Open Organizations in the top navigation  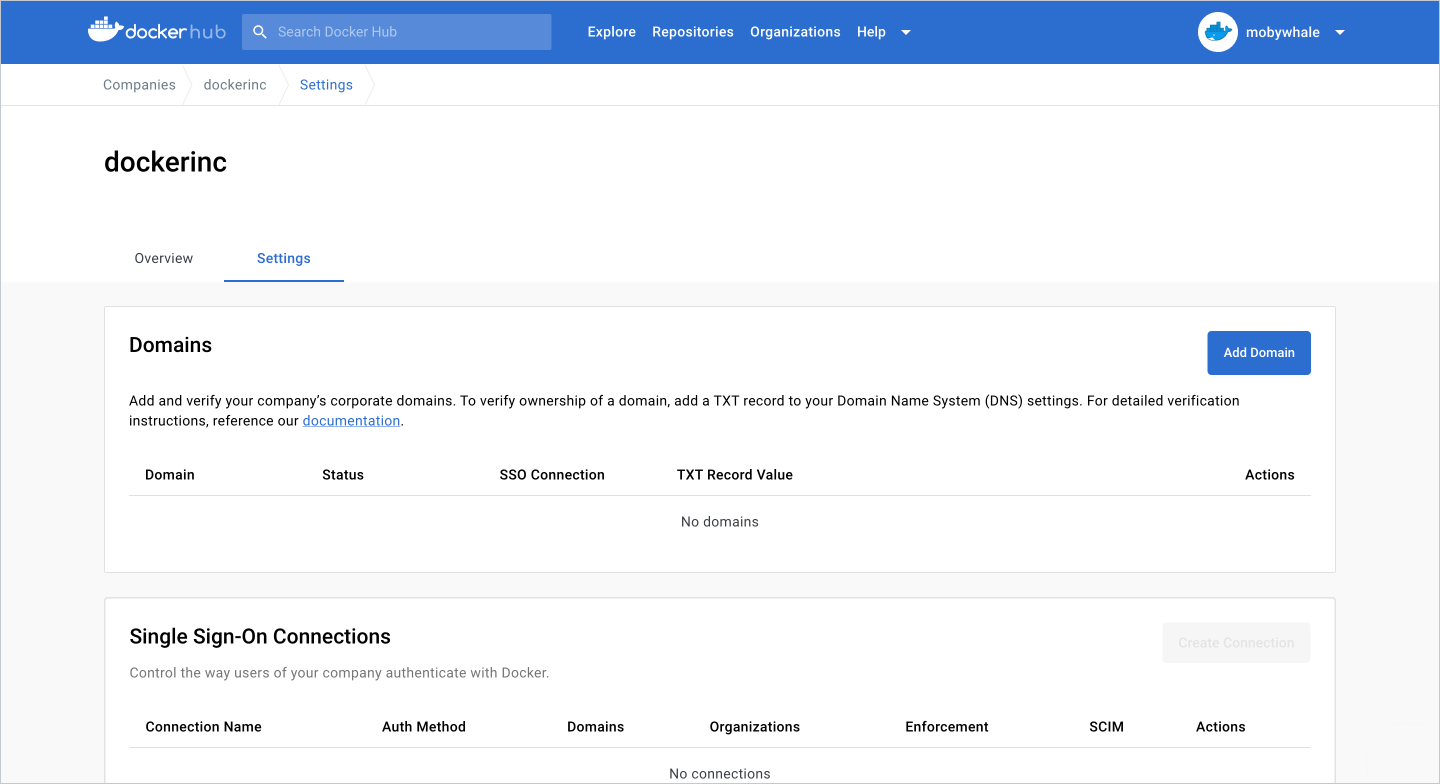click(x=795, y=32)
